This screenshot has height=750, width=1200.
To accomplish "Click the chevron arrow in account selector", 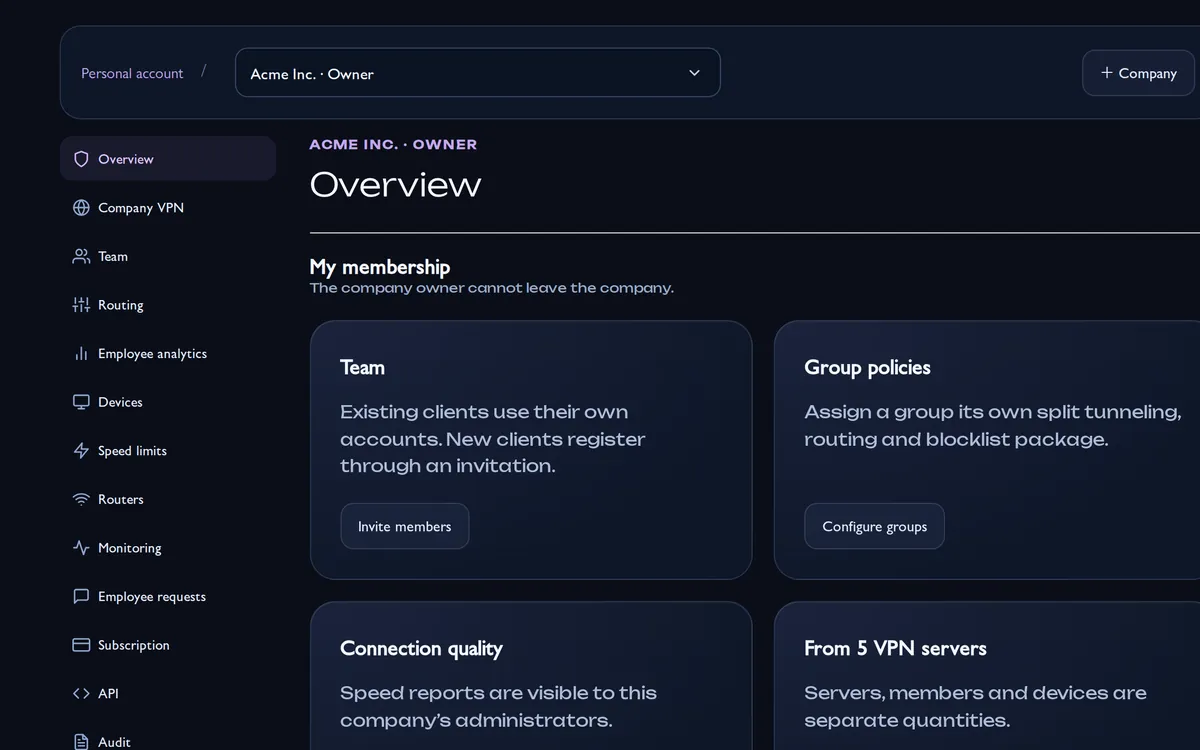I will [x=694, y=73].
